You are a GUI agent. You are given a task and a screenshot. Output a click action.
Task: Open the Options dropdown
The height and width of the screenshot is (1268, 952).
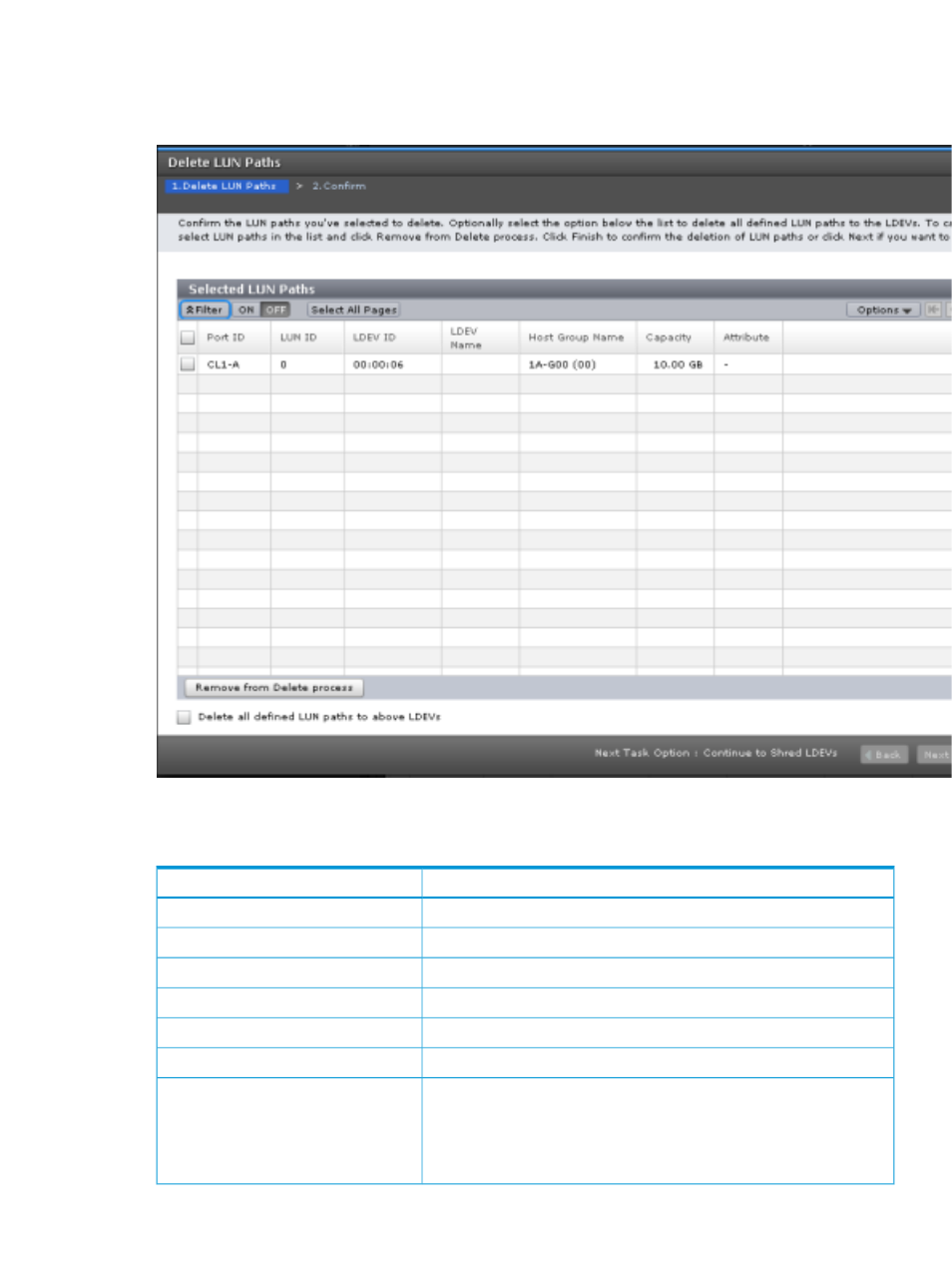click(883, 311)
